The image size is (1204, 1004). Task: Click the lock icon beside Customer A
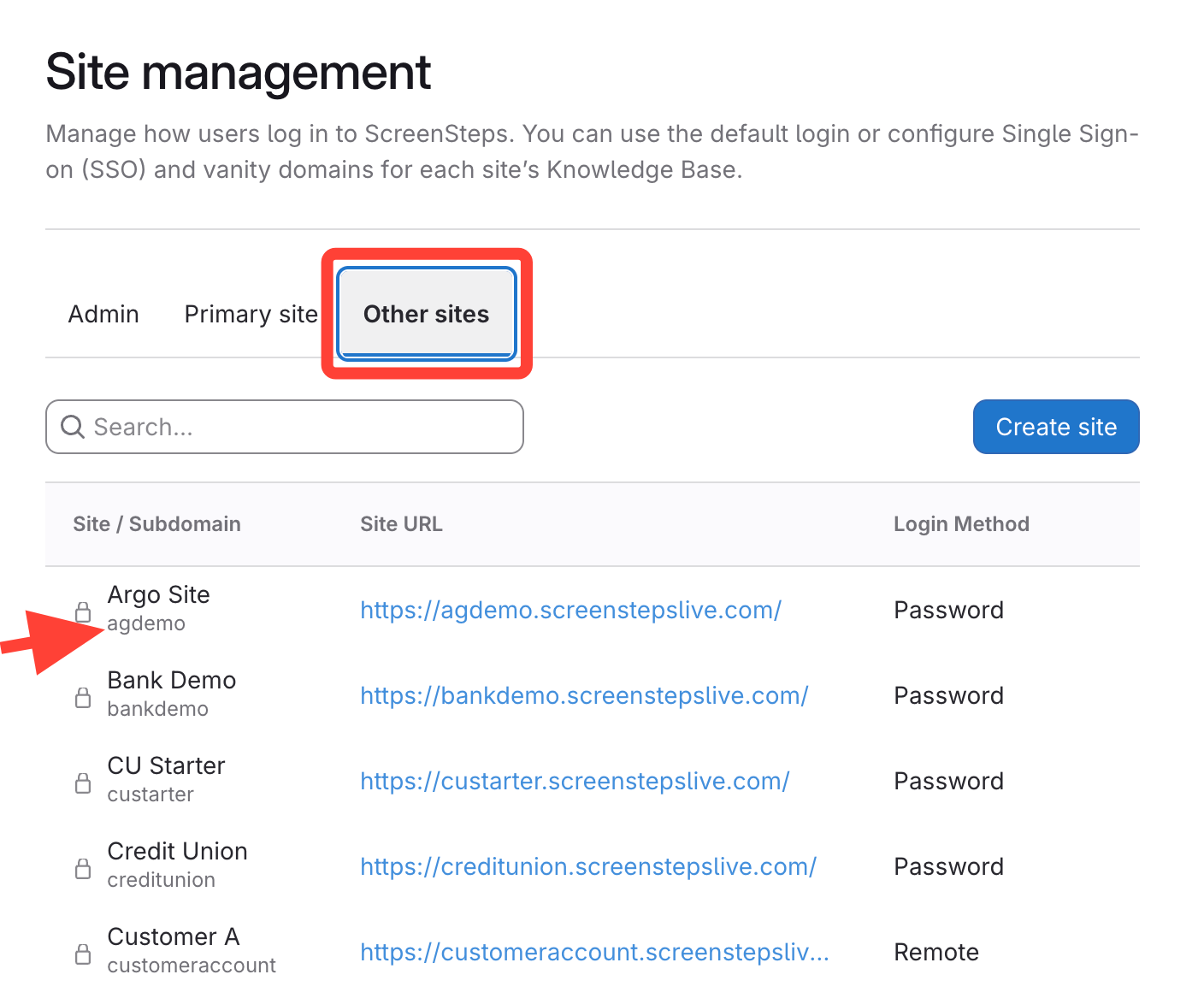(83, 954)
